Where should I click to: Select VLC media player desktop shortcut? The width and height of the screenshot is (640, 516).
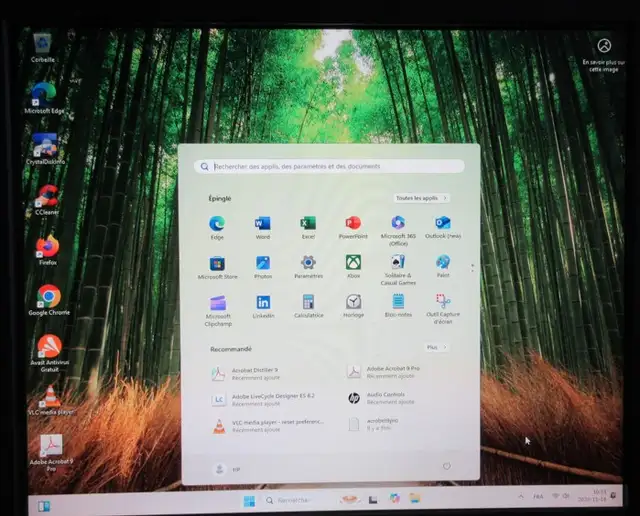click(51, 400)
